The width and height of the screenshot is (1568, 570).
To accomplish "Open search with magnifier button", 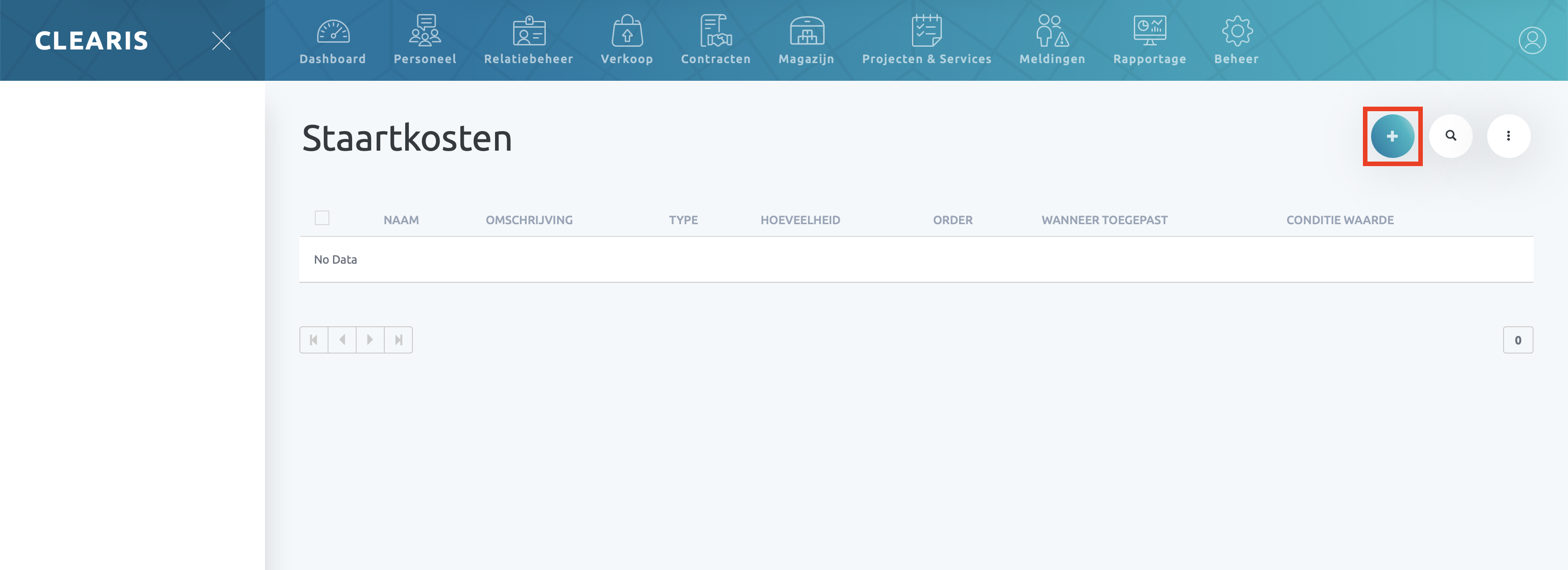I will [1450, 136].
